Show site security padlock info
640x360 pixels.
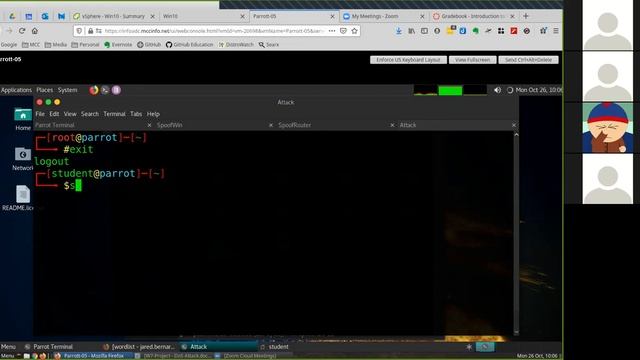[91, 31]
